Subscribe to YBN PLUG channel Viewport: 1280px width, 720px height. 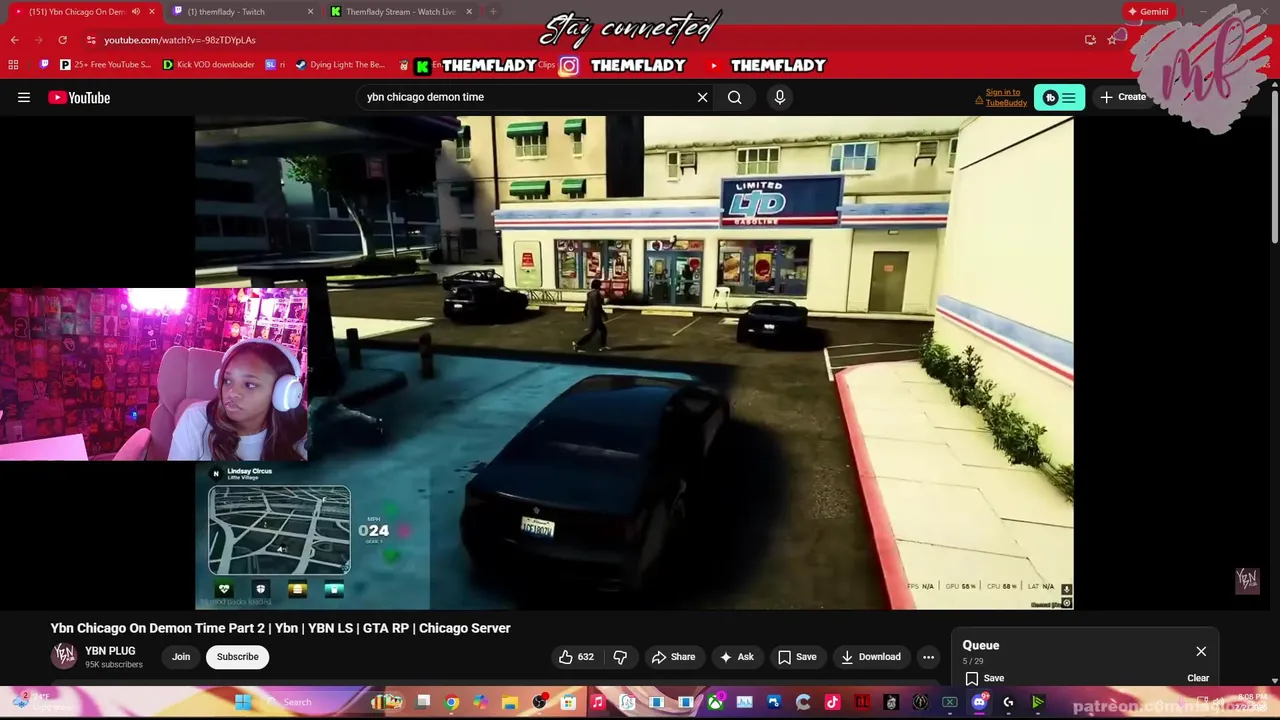238,657
